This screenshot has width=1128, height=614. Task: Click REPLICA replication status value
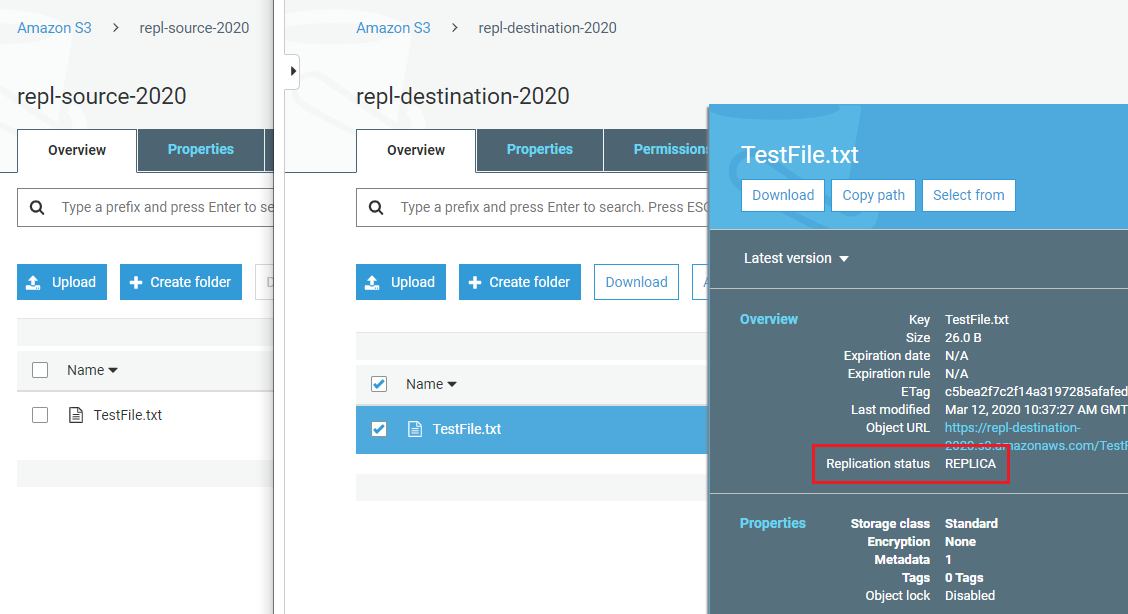[970, 464]
